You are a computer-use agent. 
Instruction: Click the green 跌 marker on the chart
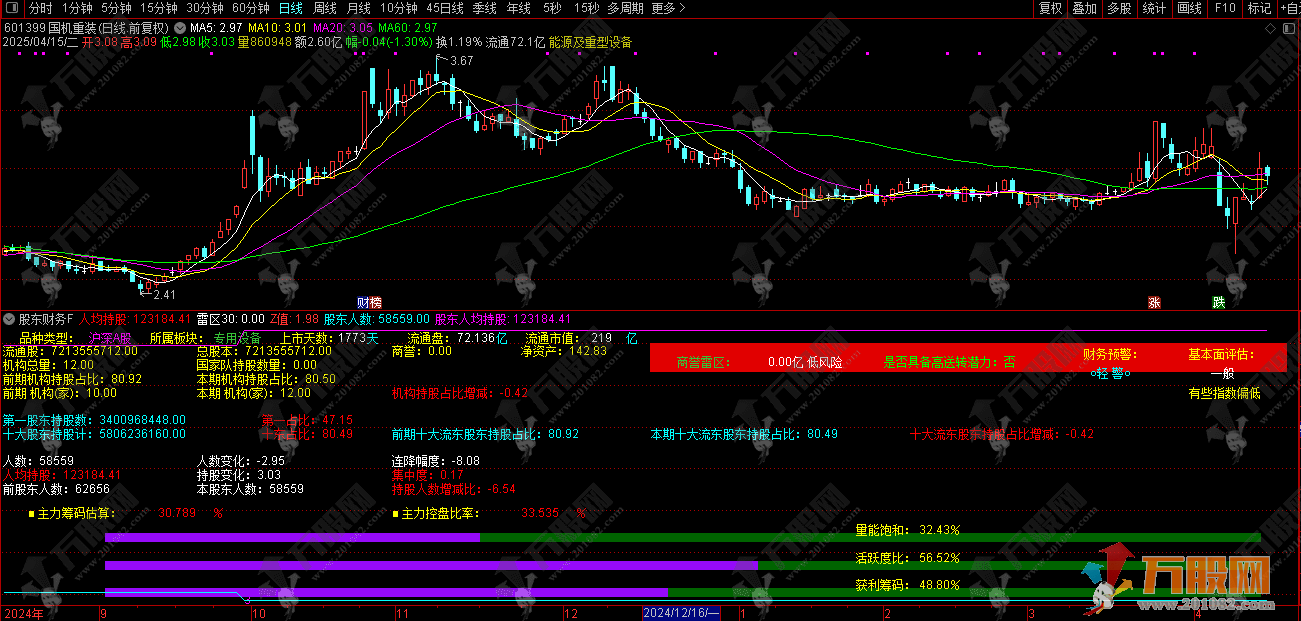pyautogui.click(x=1219, y=301)
